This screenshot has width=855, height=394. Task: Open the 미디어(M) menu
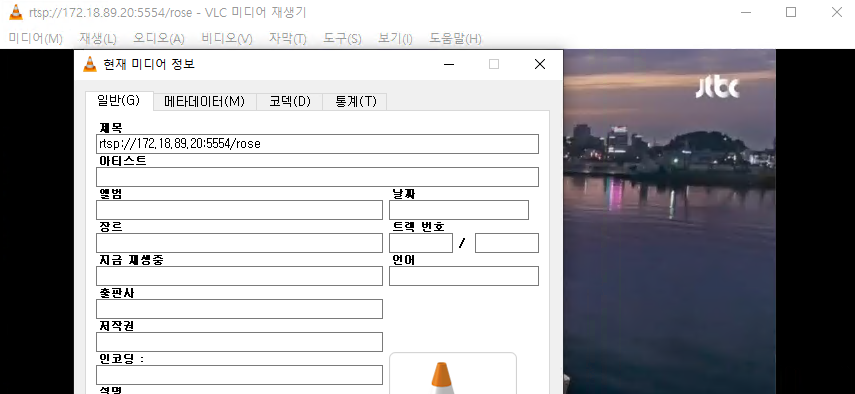pyautogui.click(x=35, y=39)
